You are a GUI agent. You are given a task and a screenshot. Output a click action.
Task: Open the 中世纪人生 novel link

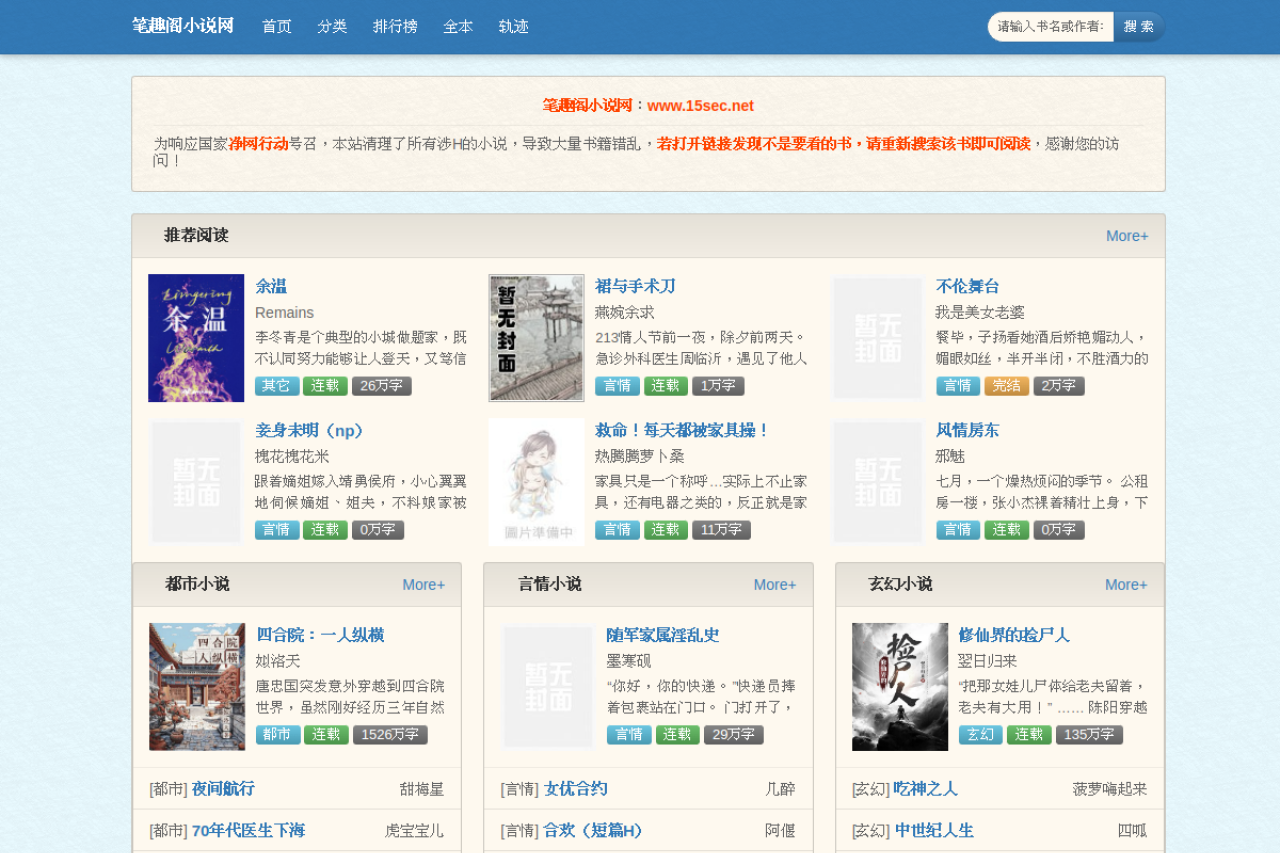(934, 831)
